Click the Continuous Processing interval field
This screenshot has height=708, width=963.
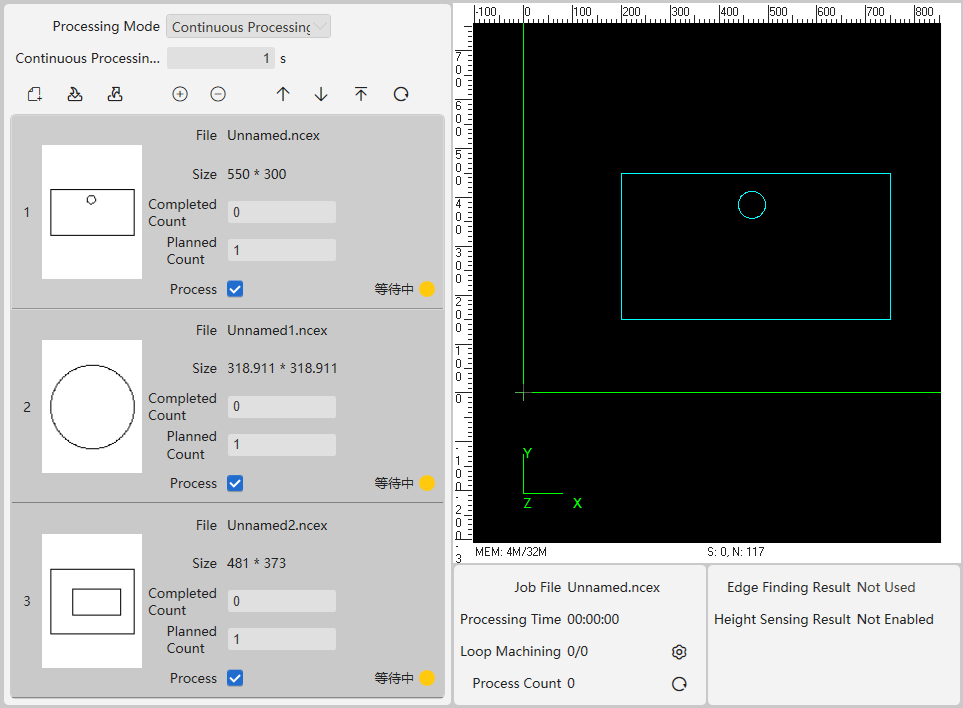click(x=221, y=58)
